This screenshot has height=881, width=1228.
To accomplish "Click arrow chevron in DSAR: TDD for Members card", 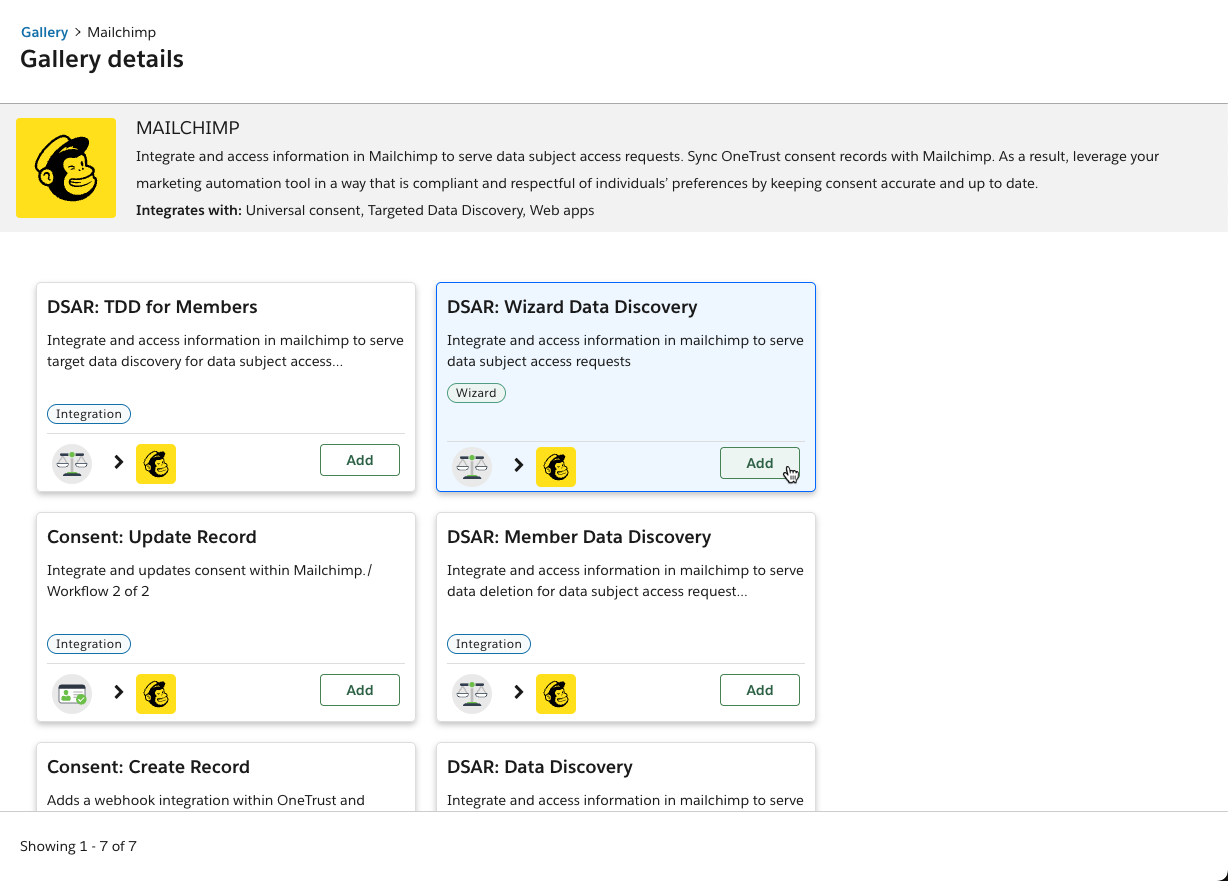I will 118,463.
